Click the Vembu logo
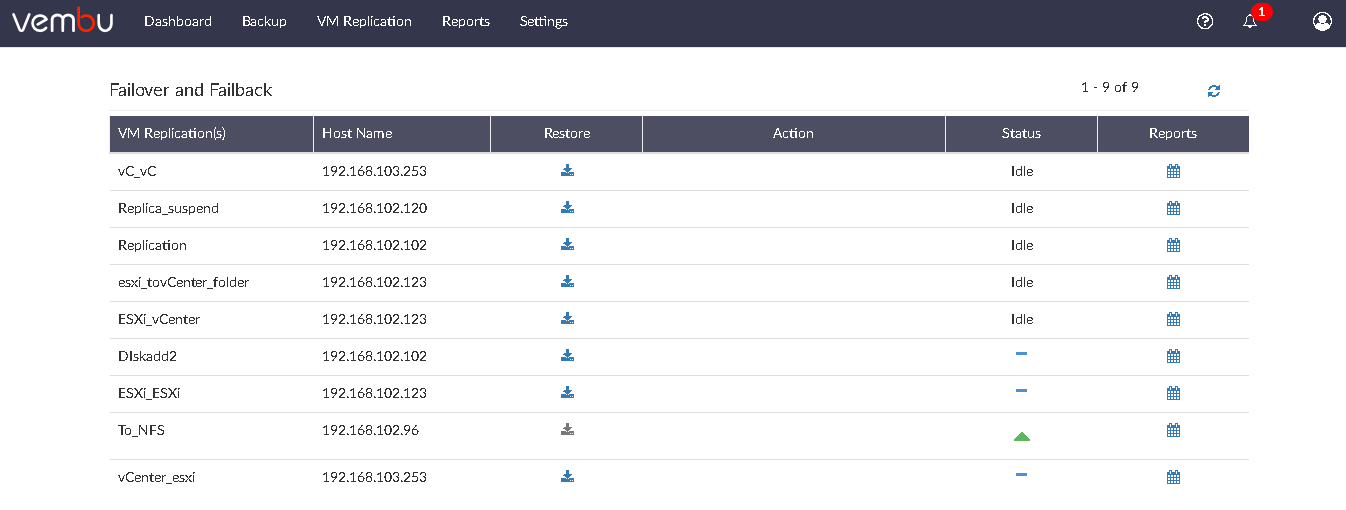 (62, 21)
